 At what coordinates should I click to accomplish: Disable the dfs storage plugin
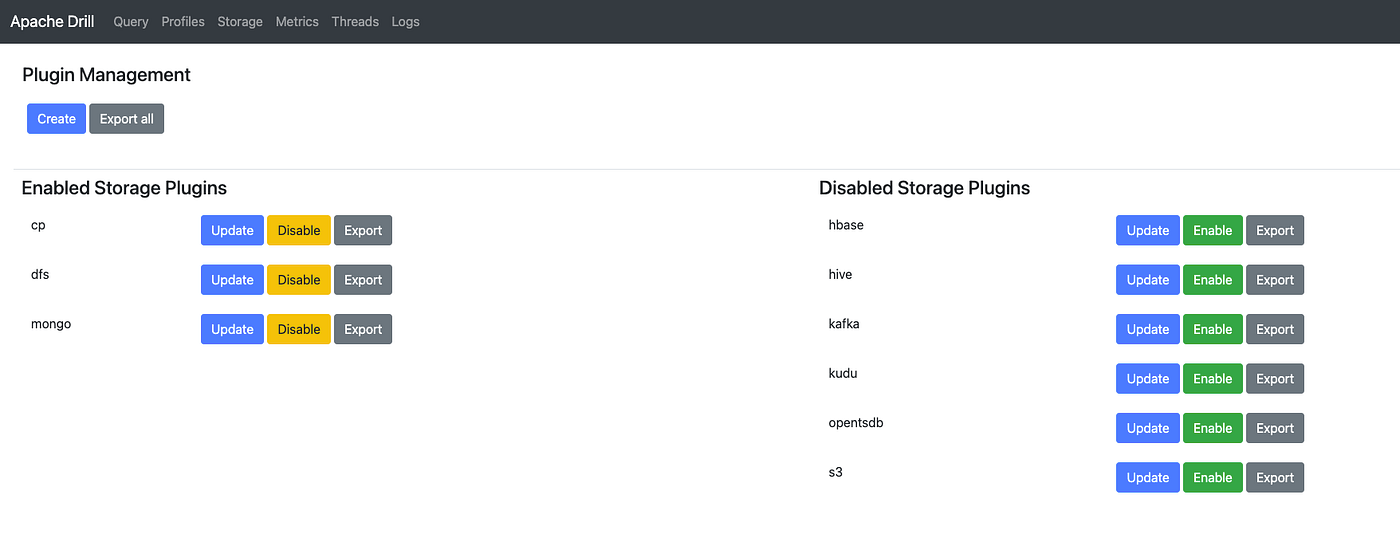299,280
